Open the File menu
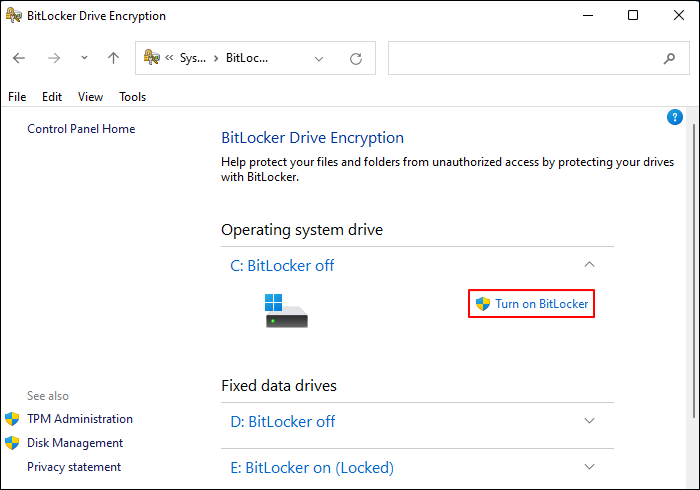The height and width of the screenshot is (490, 700). (x=17, y=97)
